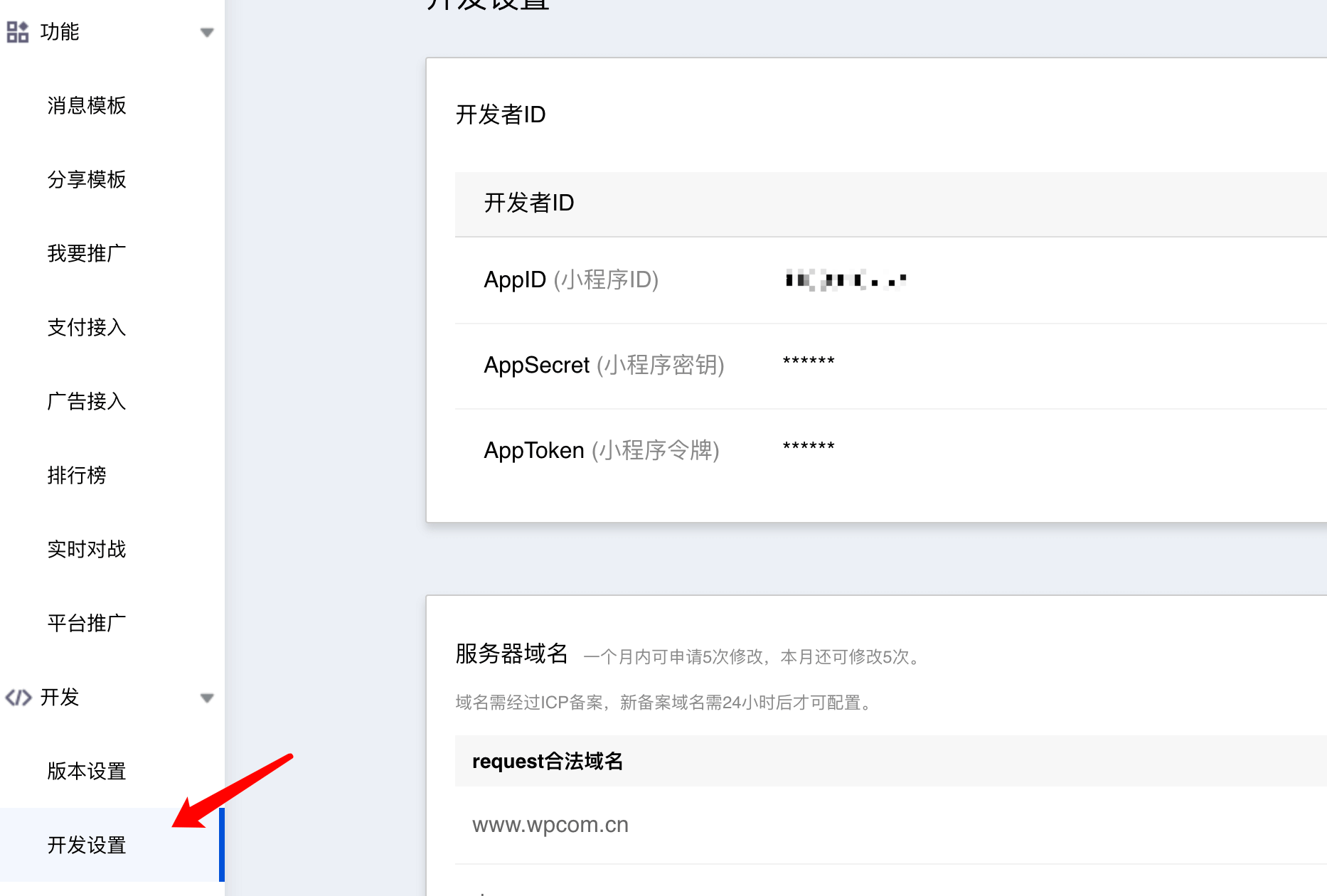Click the monthly modification limit note
This screenshot has width=1327, height=896.
point(753,656)
